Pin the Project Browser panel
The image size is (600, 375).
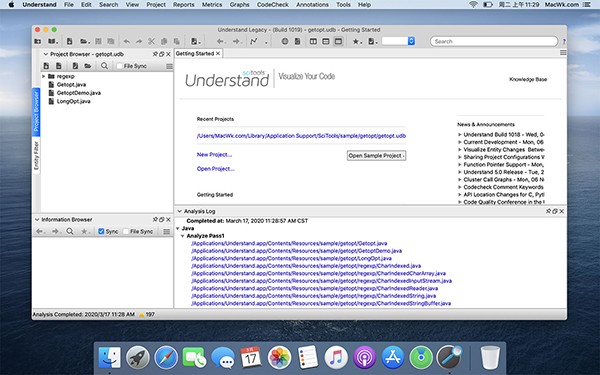coord(155,54)
